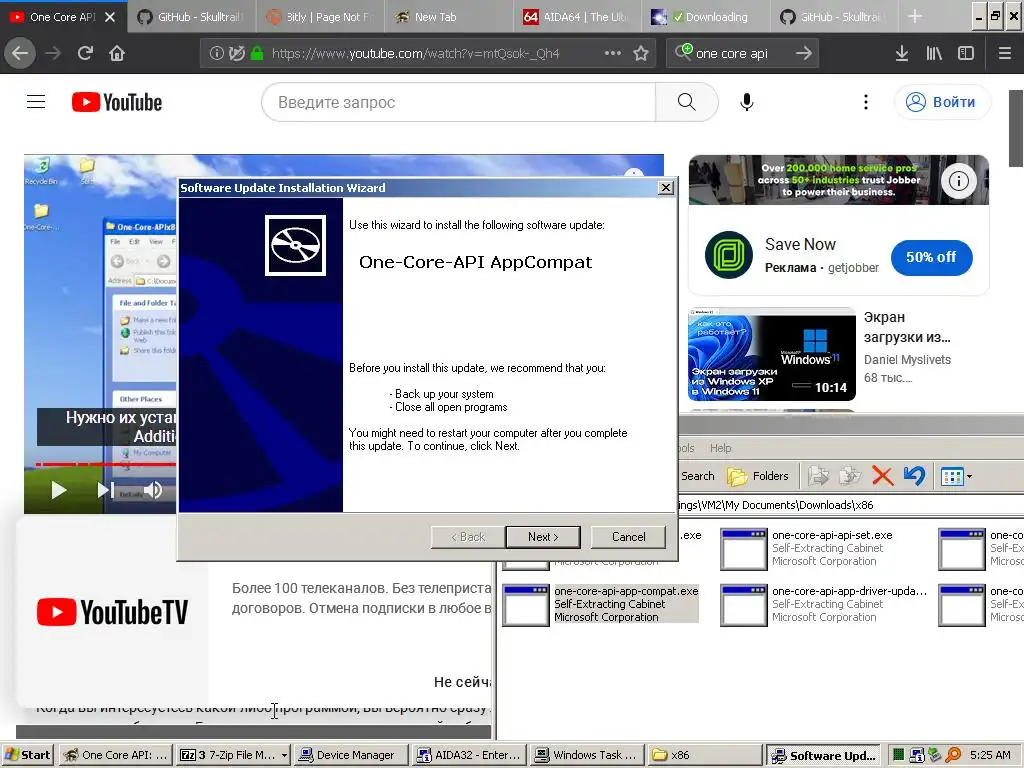This screenshot has width=1024, height=768.
Task: Open the Windows Start button
Action: coord(28,755)
